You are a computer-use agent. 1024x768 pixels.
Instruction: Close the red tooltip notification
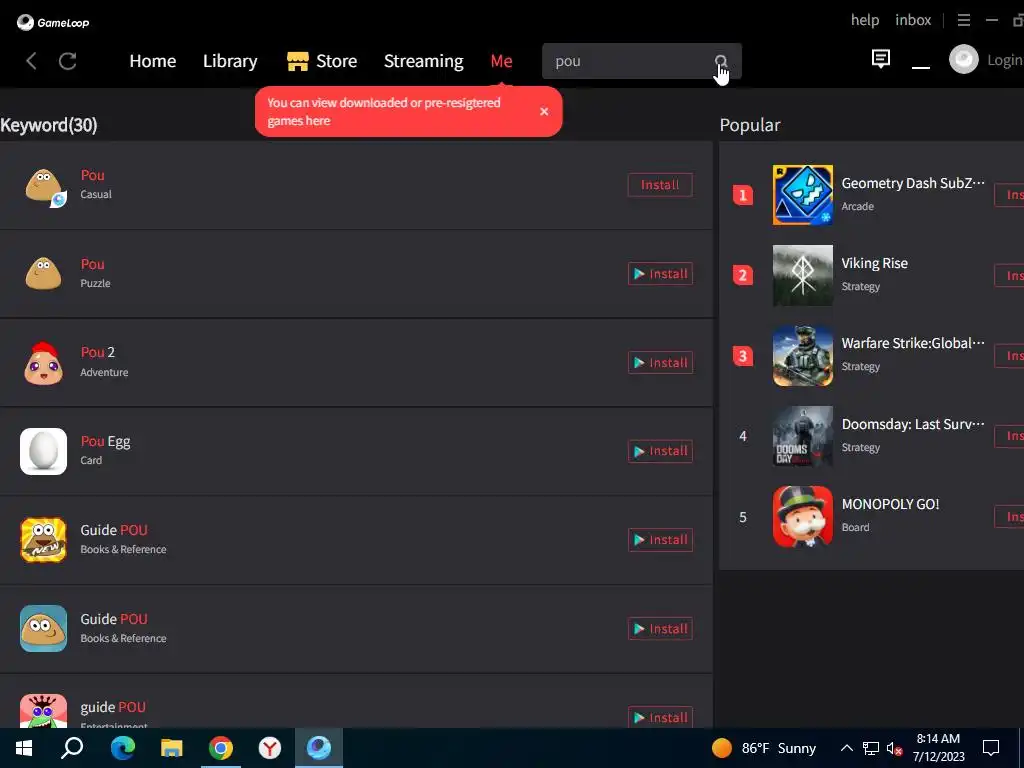point(544,112)
